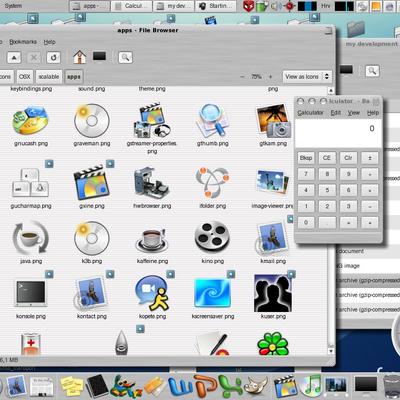
Task: Open the trash can in dock
Action: click(391, 387)
